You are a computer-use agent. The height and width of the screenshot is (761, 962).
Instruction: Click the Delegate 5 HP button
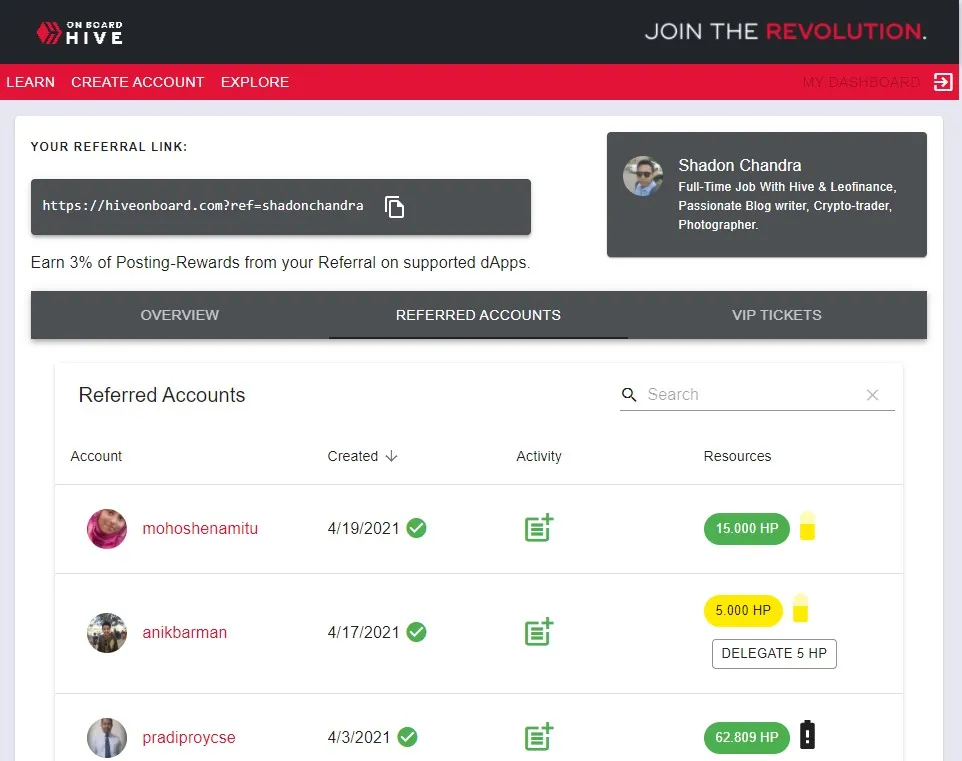pyautogui.click(x=774, y=653)
